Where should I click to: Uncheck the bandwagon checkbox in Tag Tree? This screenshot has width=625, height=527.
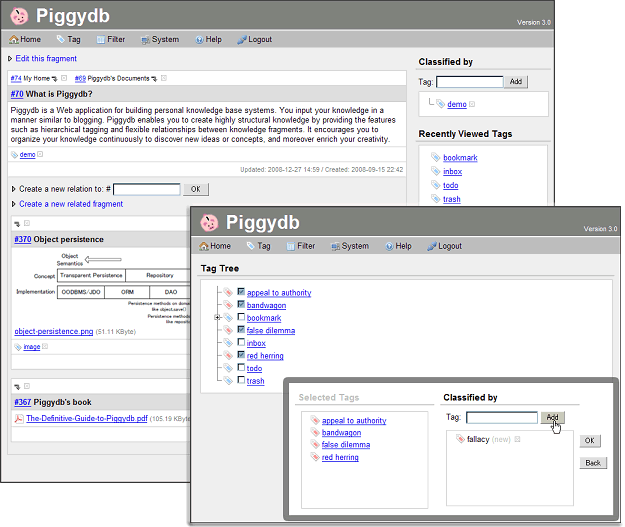[241, 305]
